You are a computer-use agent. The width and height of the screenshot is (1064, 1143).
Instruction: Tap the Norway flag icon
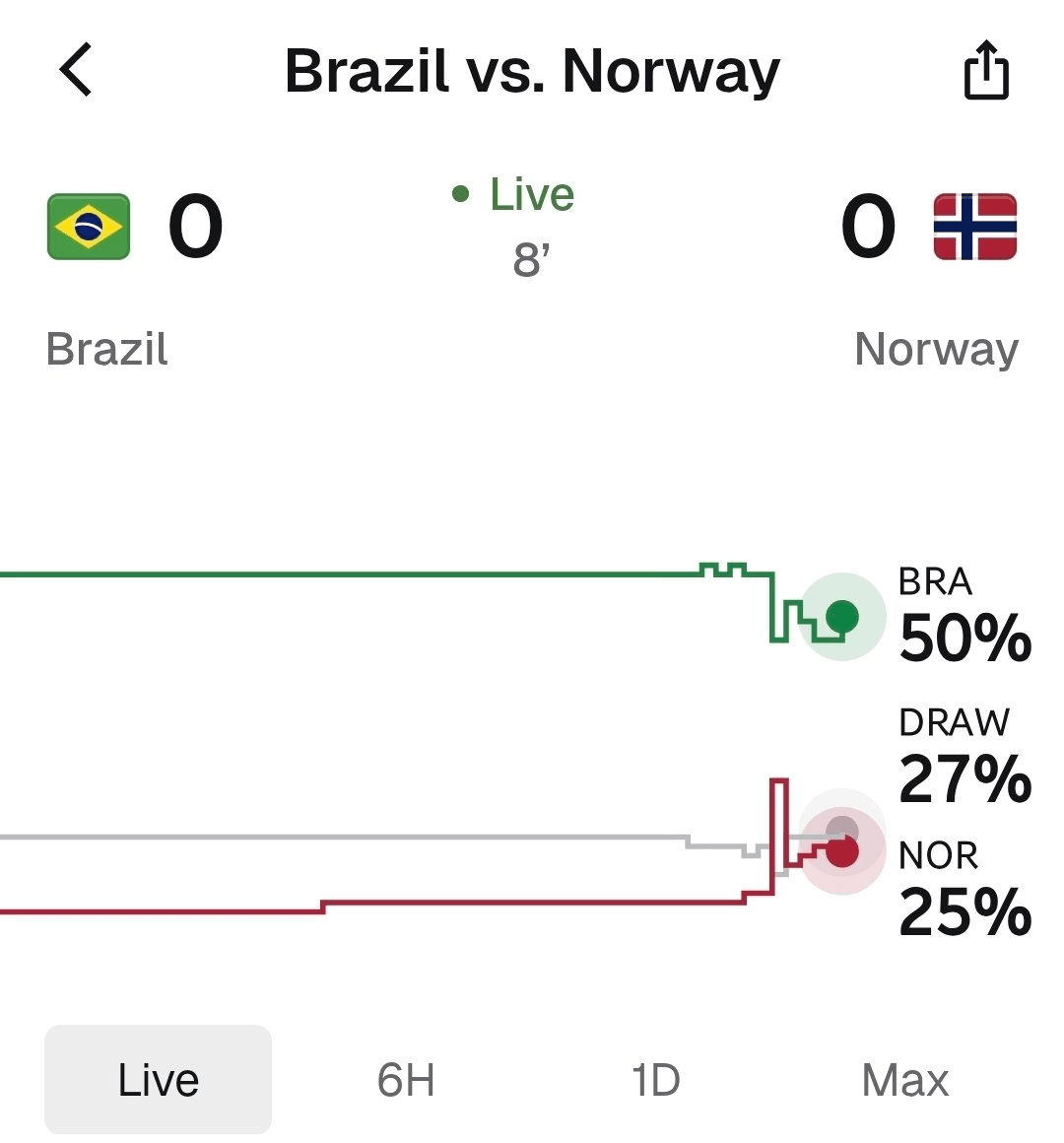click(975, 226)
